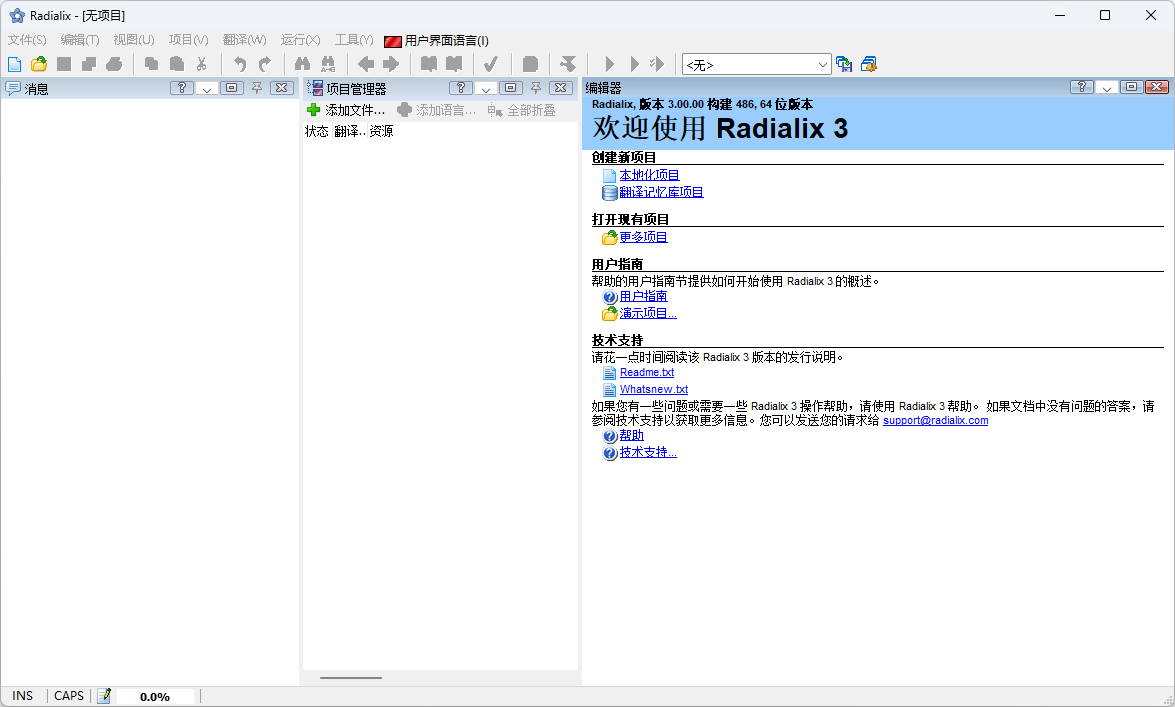Image resolution: width=1175 pixels, height=707 pixels.
Task: Click the 翻译 column header in project list
Action: tap(349, 131)
